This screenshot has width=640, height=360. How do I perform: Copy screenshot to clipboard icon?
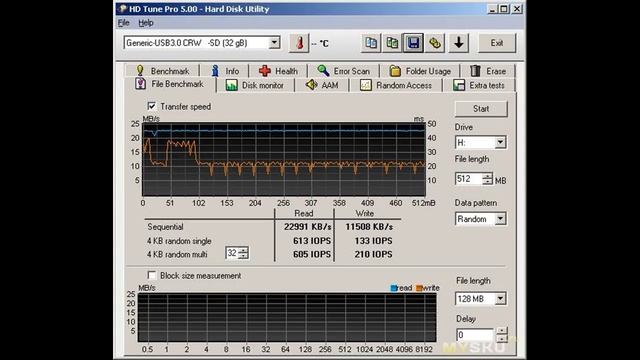tap(392, 43)
